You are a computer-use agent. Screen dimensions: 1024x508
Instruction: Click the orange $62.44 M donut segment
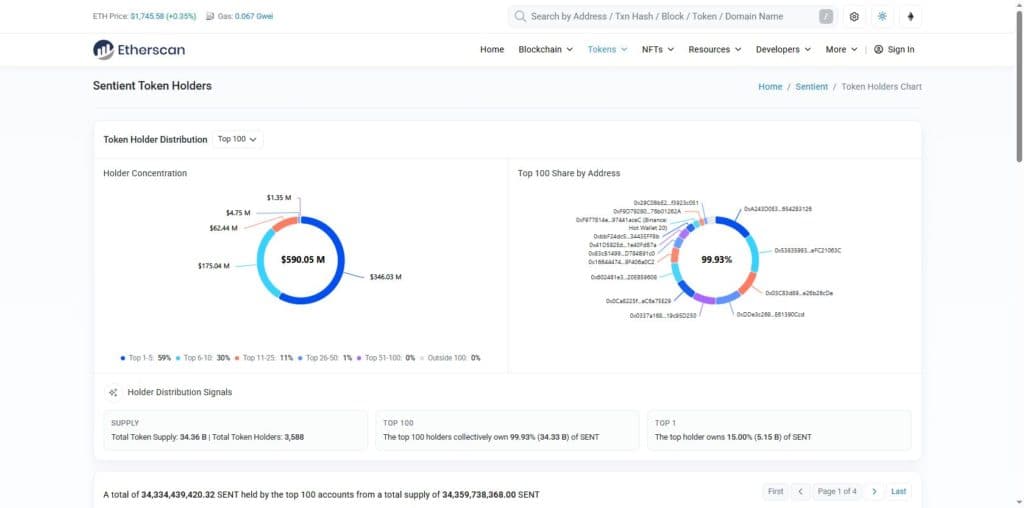[283, 224]
